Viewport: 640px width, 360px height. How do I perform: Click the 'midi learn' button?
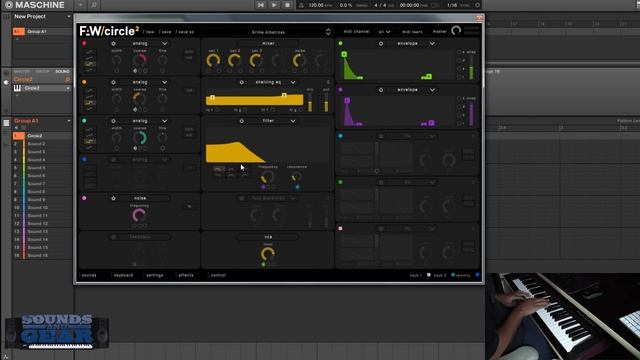(x=412, y=32)
